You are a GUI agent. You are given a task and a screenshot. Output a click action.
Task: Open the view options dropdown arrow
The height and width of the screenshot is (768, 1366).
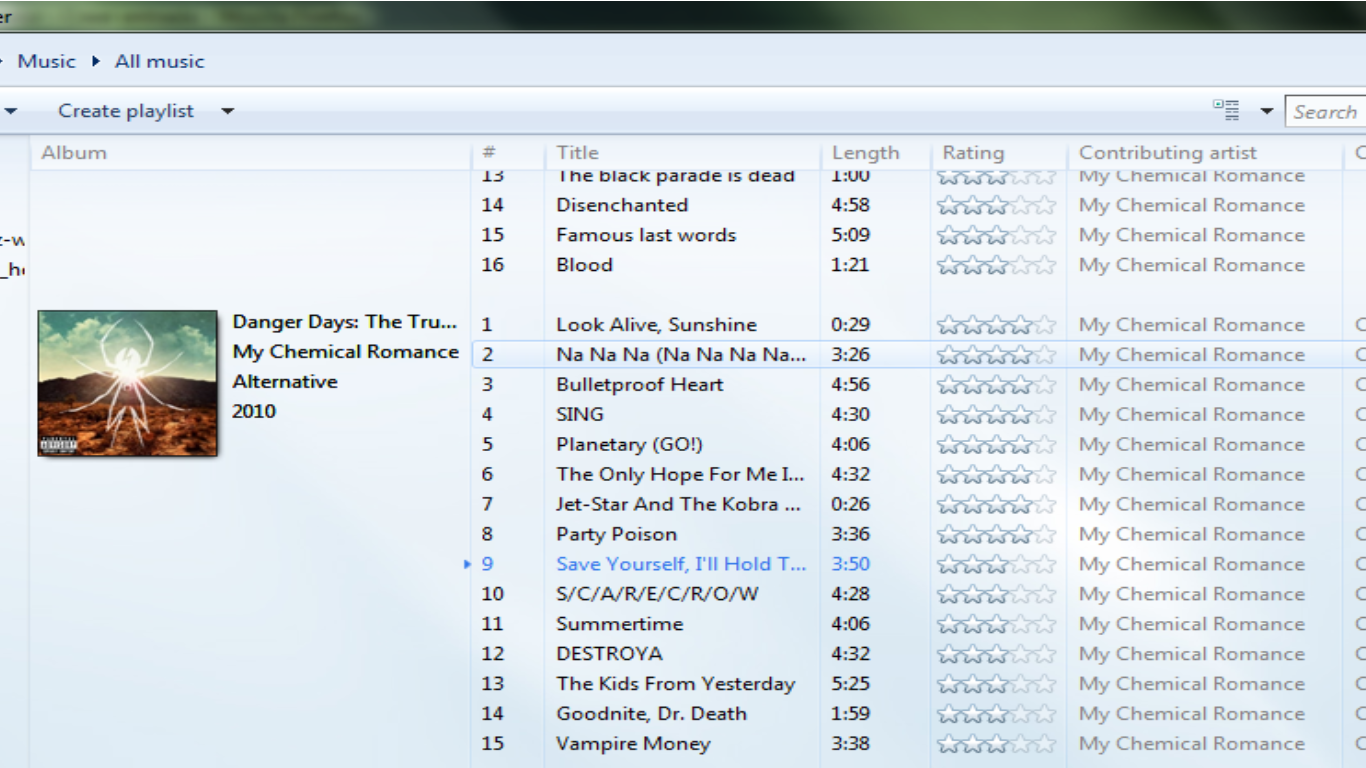[x=1267, y=111]
